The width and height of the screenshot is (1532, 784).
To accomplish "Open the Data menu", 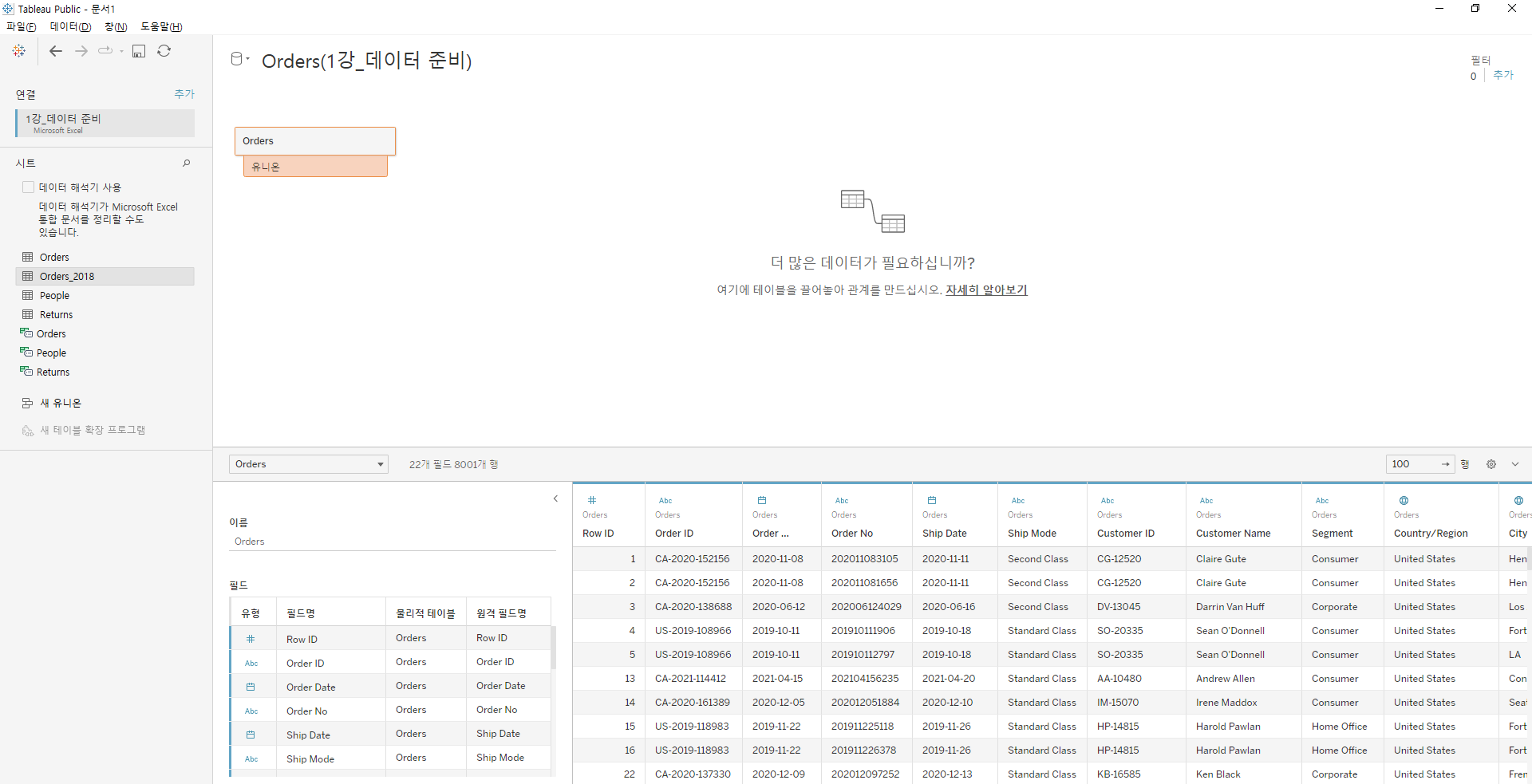I will [x=70, y=27].
